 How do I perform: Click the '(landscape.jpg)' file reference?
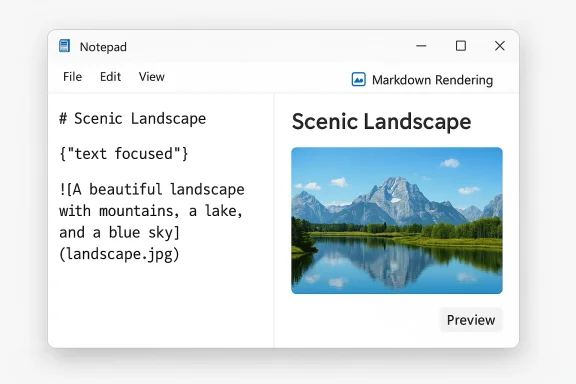[119, 254]
